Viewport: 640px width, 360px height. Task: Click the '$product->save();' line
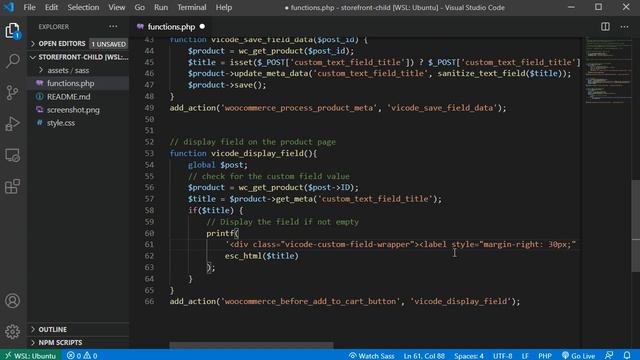pyautogui.click(x=227, y=85)
